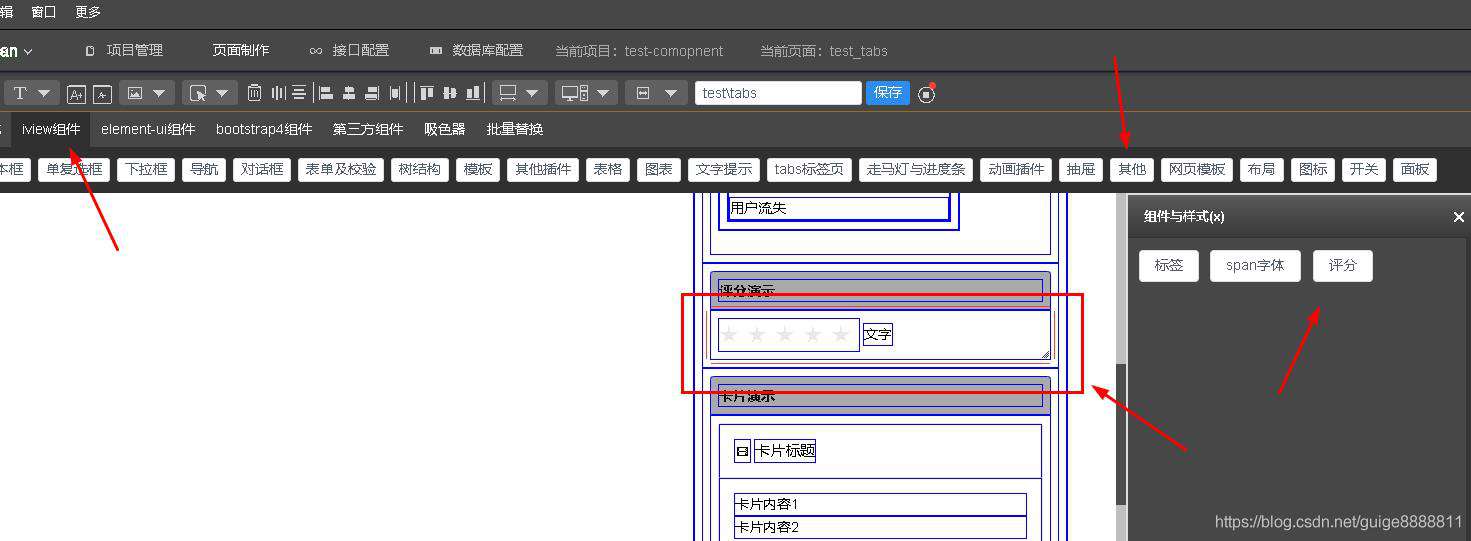The height and width of the screenshot is (541, 1471).
Task: Click the distribute horizontally icon
Action: [278, 93]
